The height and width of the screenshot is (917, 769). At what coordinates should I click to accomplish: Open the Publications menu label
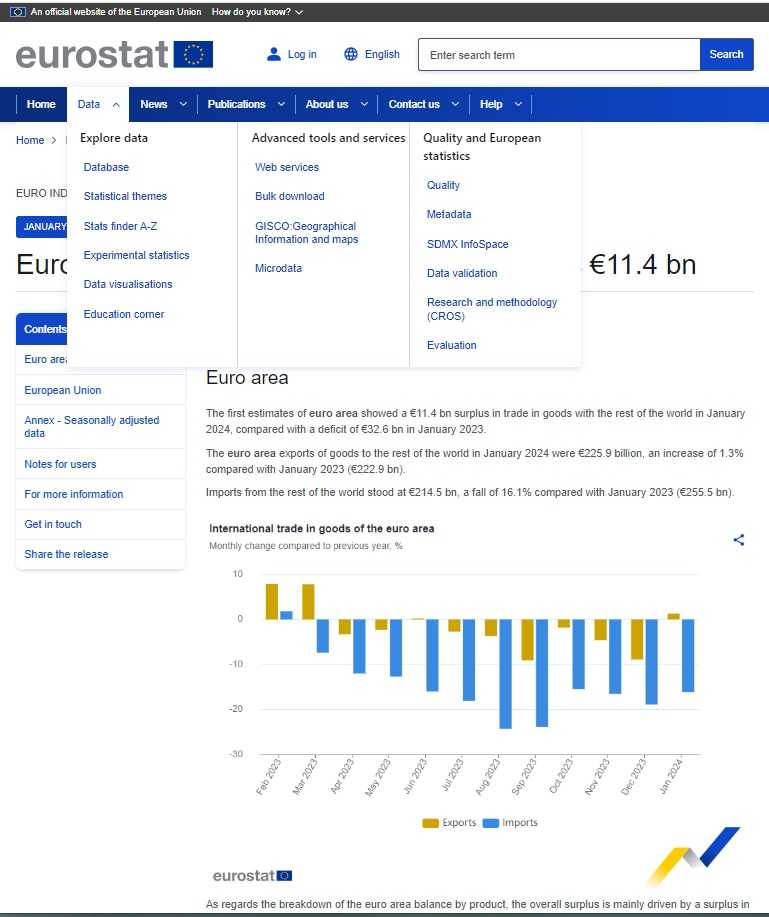tap(236, 104)
